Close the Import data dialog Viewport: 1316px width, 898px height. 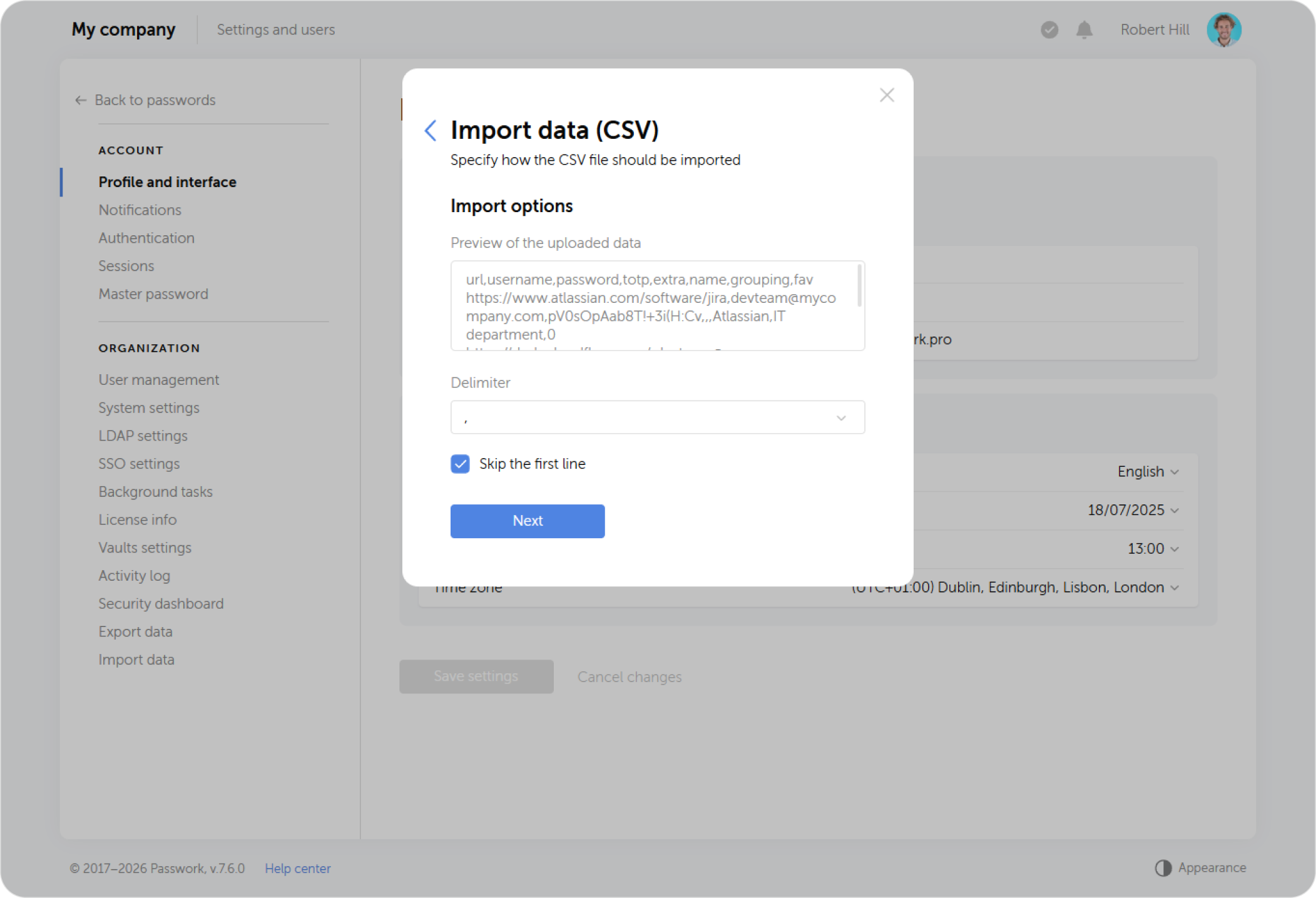tap(886, 95)
